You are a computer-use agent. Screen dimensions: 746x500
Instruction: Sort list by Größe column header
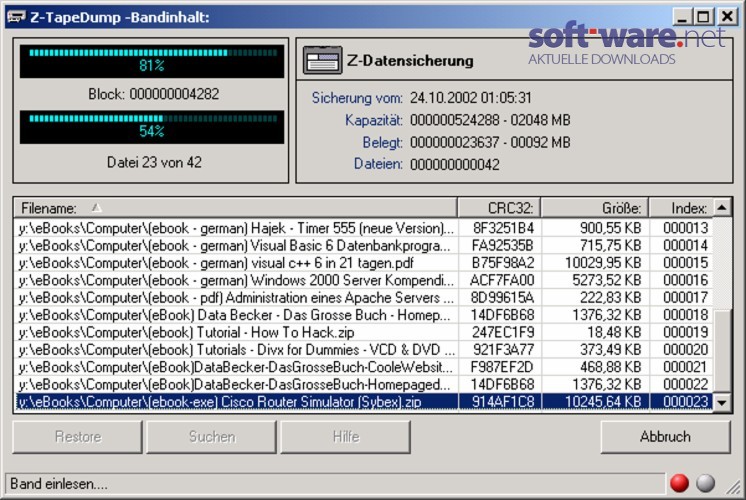[595, 208]
